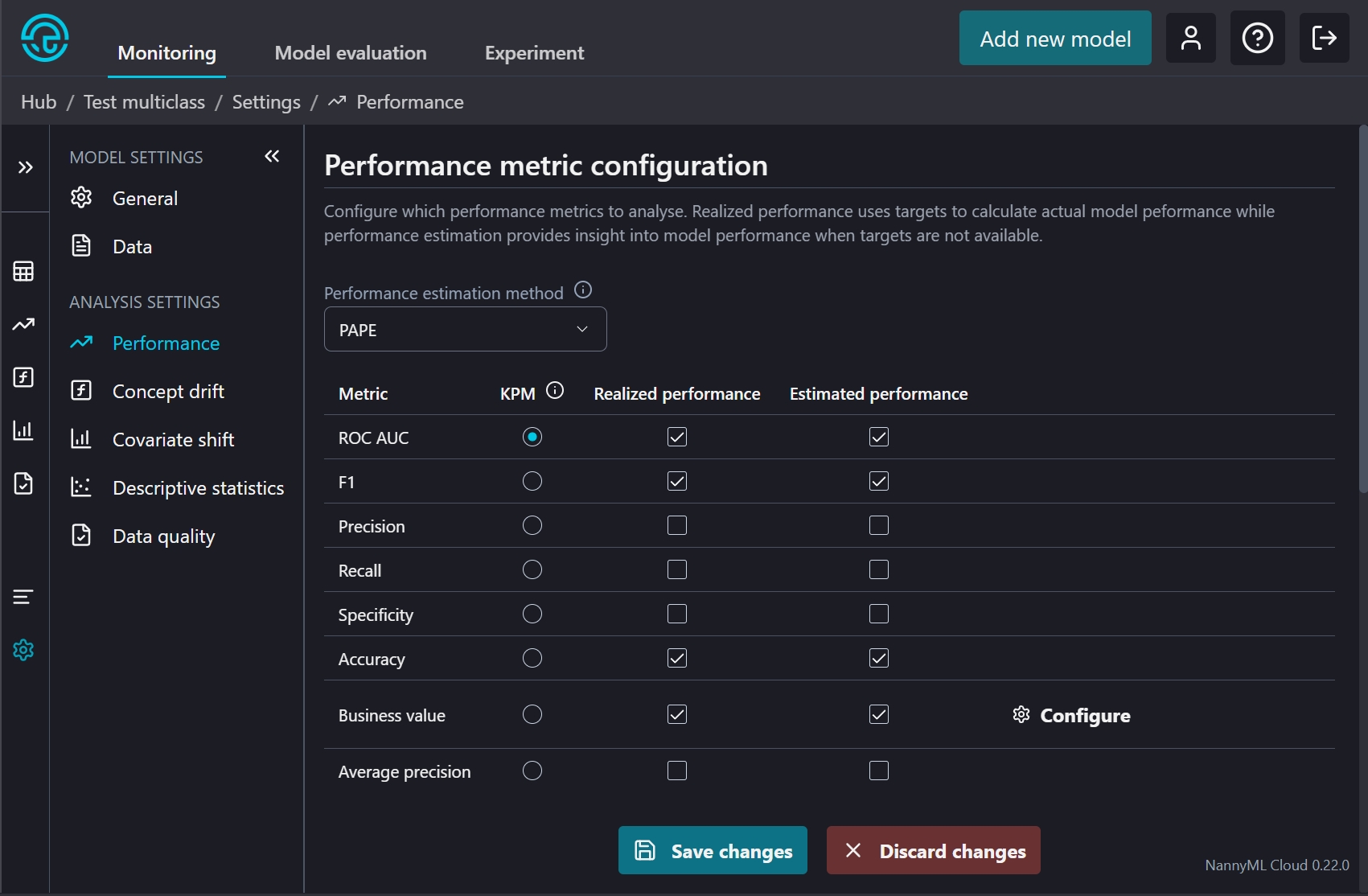The width and height of the screenshot is (1368, 896).
Task: Open Configure for Business value
Action: tap(1071, 715)
